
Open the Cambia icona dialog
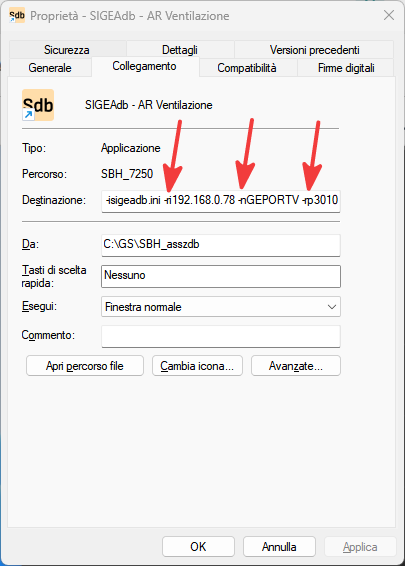pyautogui.click(x=197, y=366)
